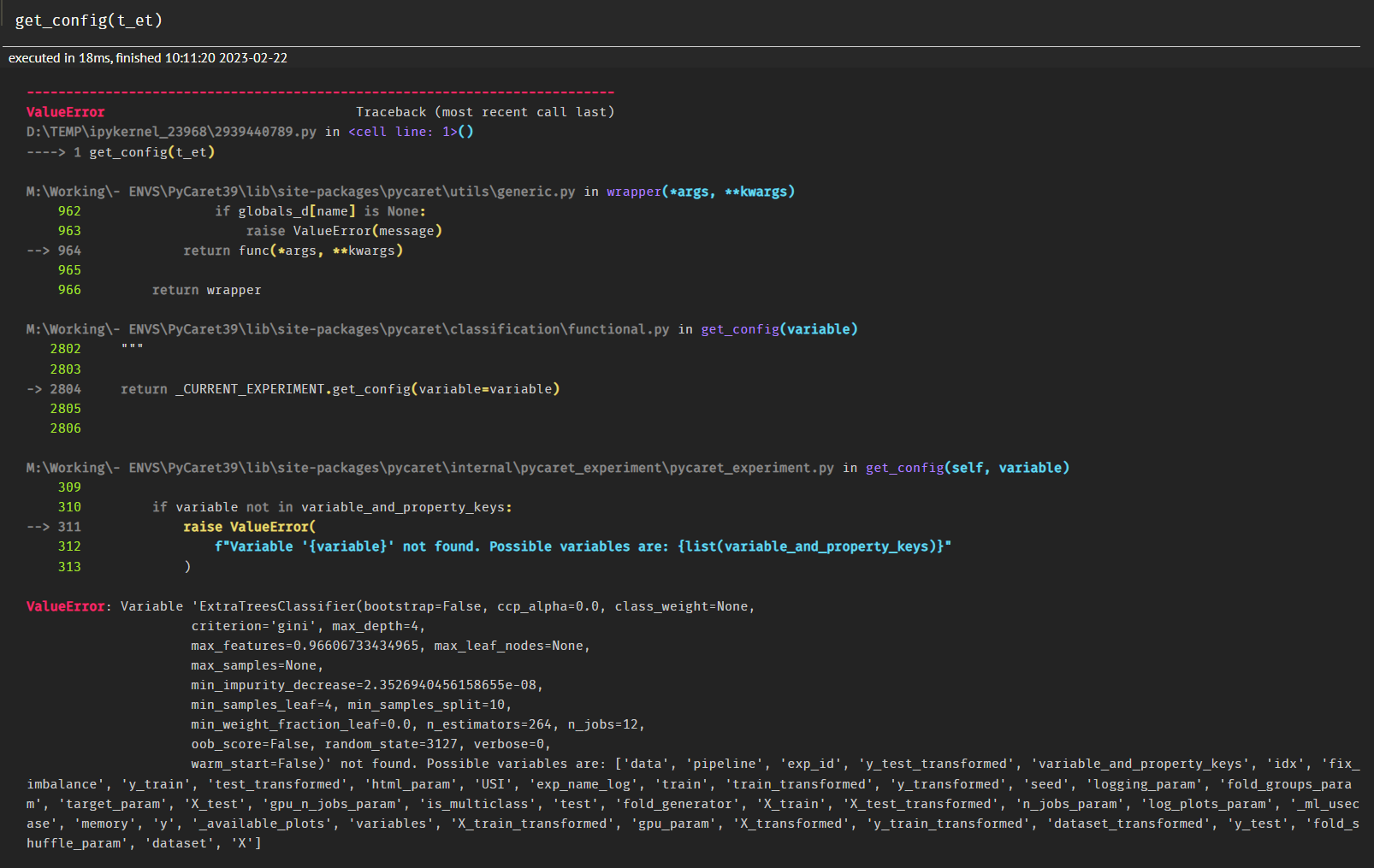Click inside the get_config(t_et) code cell
The image size is (1374, 868).
(x=88, y=20)
